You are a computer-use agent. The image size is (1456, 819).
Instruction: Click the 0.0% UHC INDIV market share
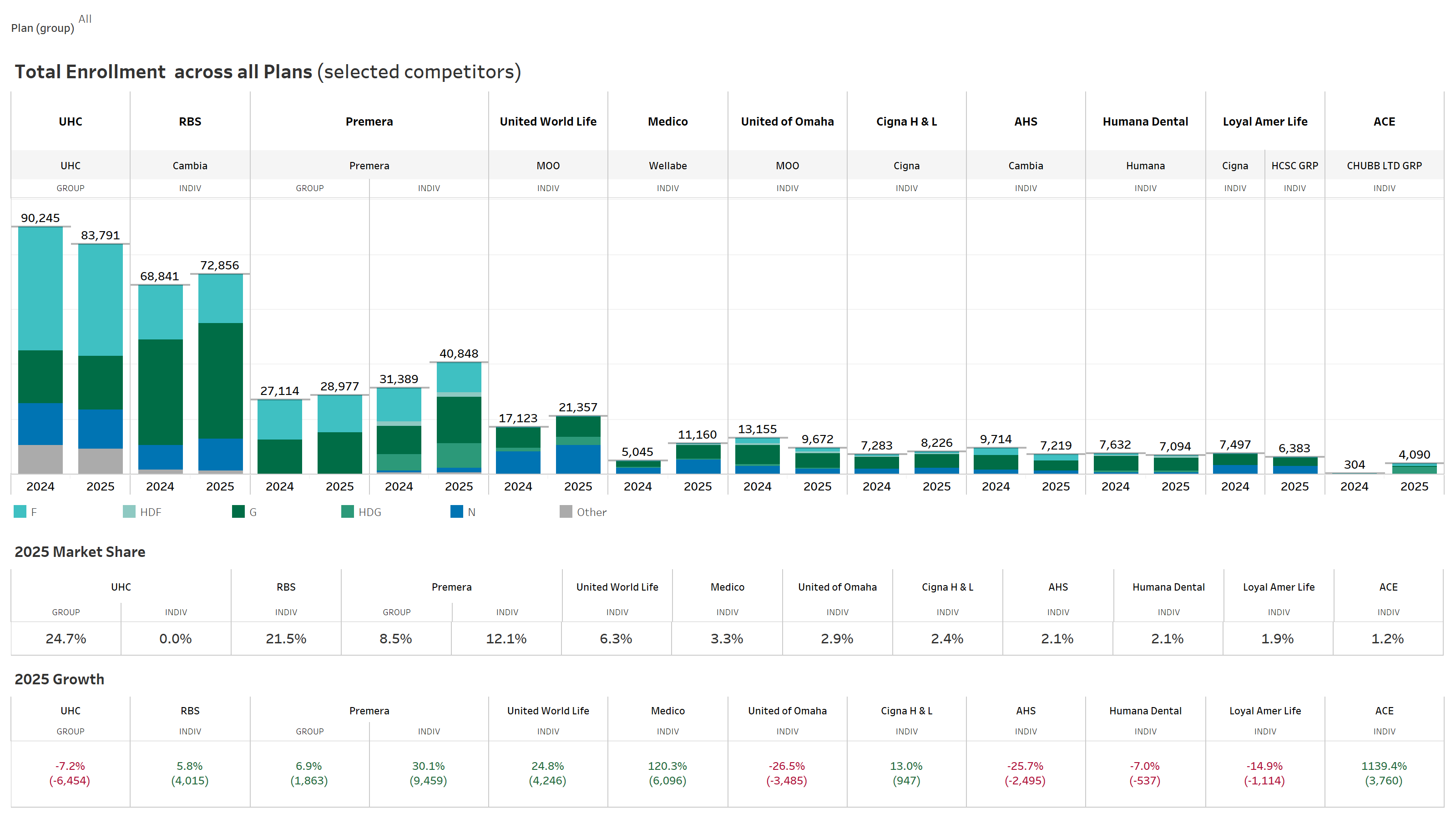pos(176,639)
